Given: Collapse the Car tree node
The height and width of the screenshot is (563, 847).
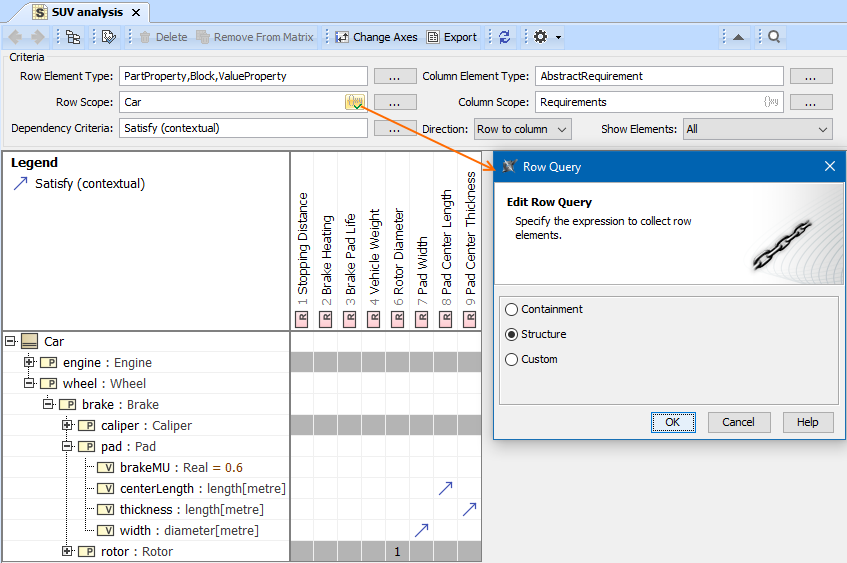Looking at the screenshot, I should click(x=10, y=341).
